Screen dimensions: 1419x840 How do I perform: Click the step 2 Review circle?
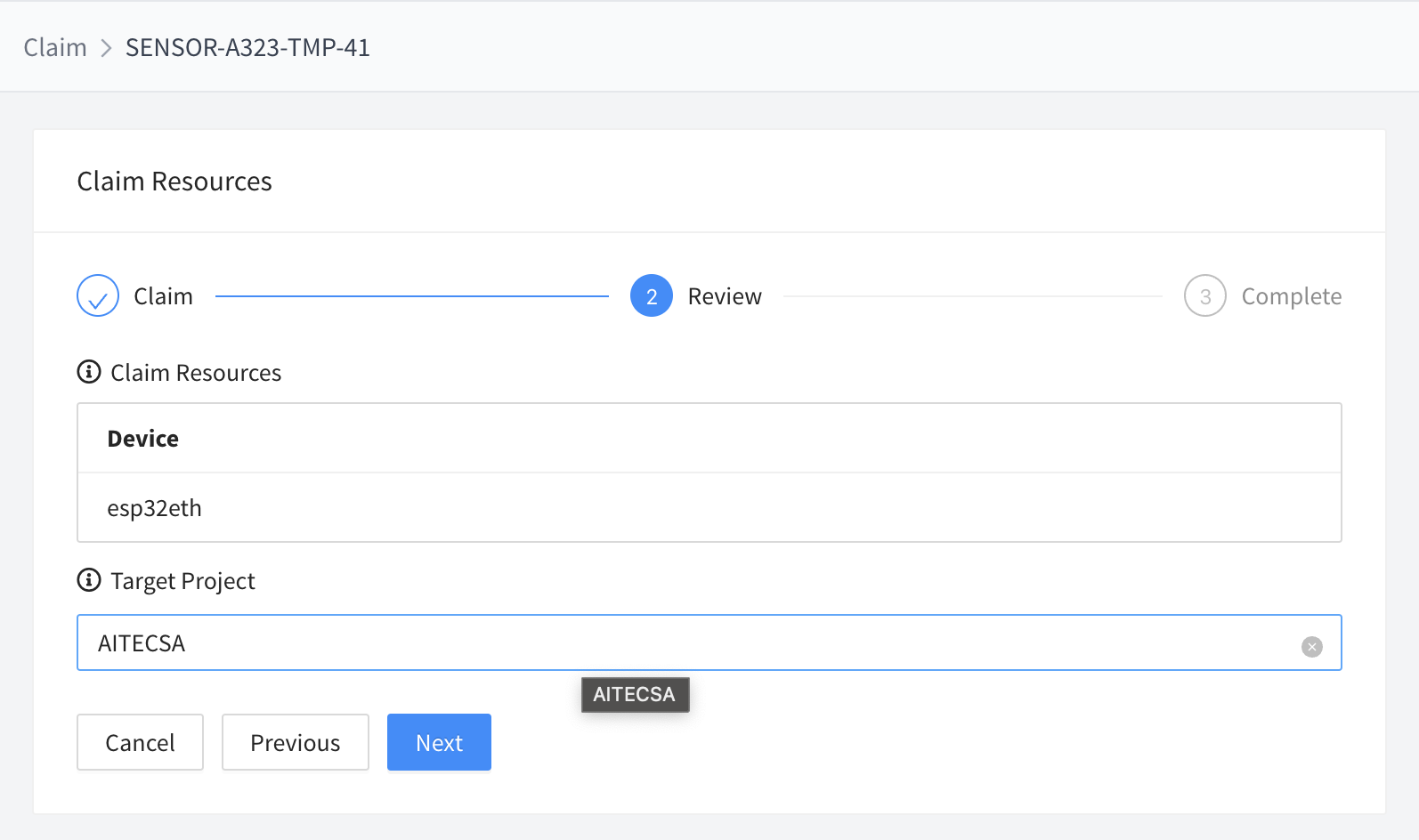(x=652, y=296)
